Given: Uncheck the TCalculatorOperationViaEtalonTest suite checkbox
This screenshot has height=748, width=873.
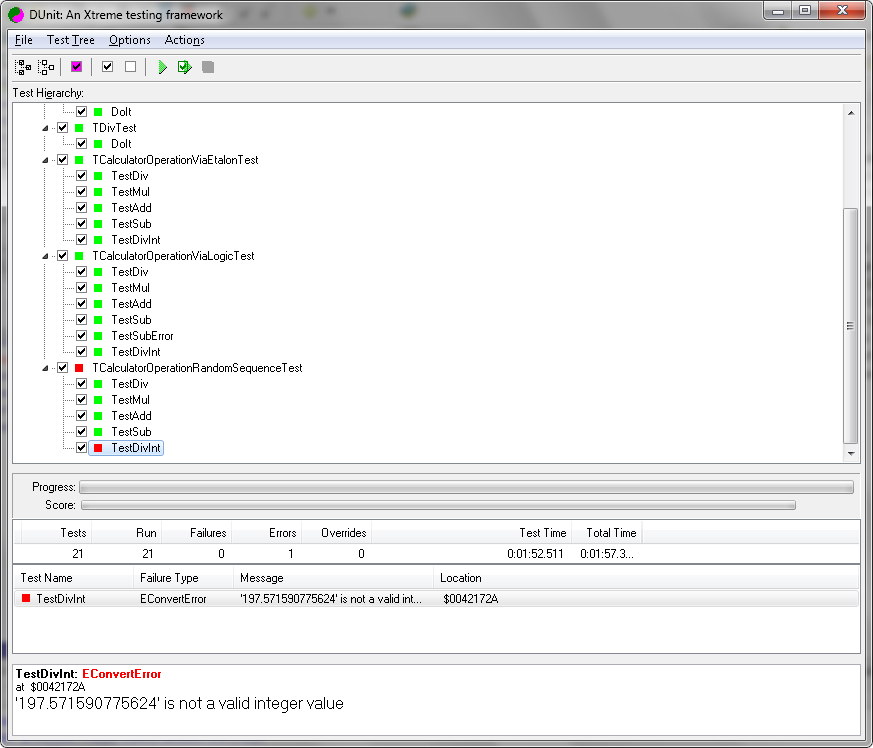Looking at the screenshot, I should point(62,159).
